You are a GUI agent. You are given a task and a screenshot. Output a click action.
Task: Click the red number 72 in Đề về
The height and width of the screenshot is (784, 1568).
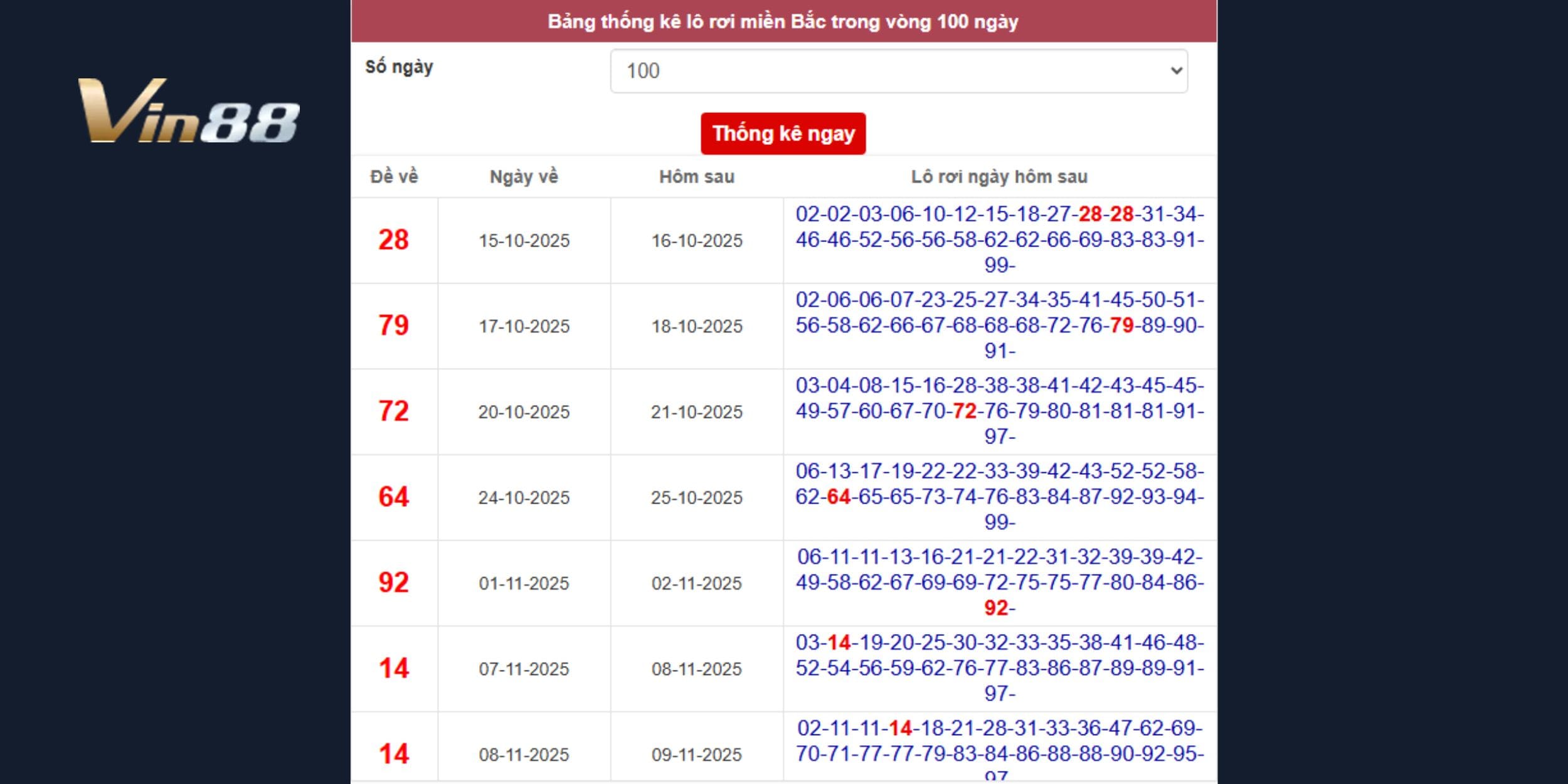pos(393,411)
